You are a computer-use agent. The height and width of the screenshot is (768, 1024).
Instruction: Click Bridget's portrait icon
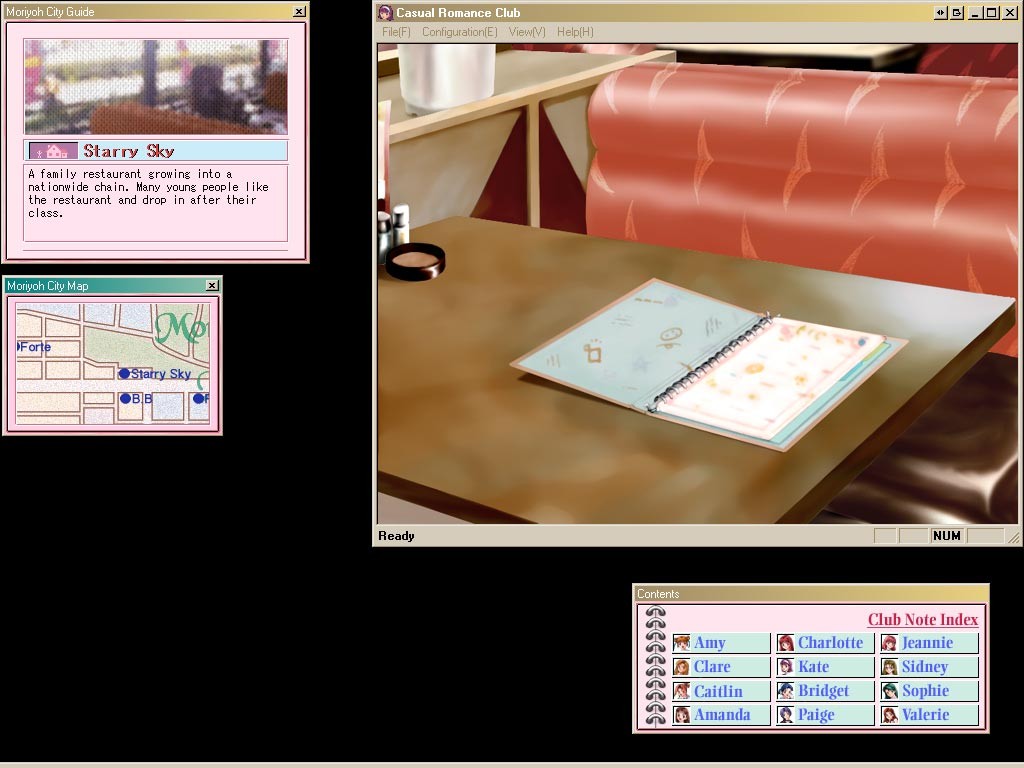786,691
